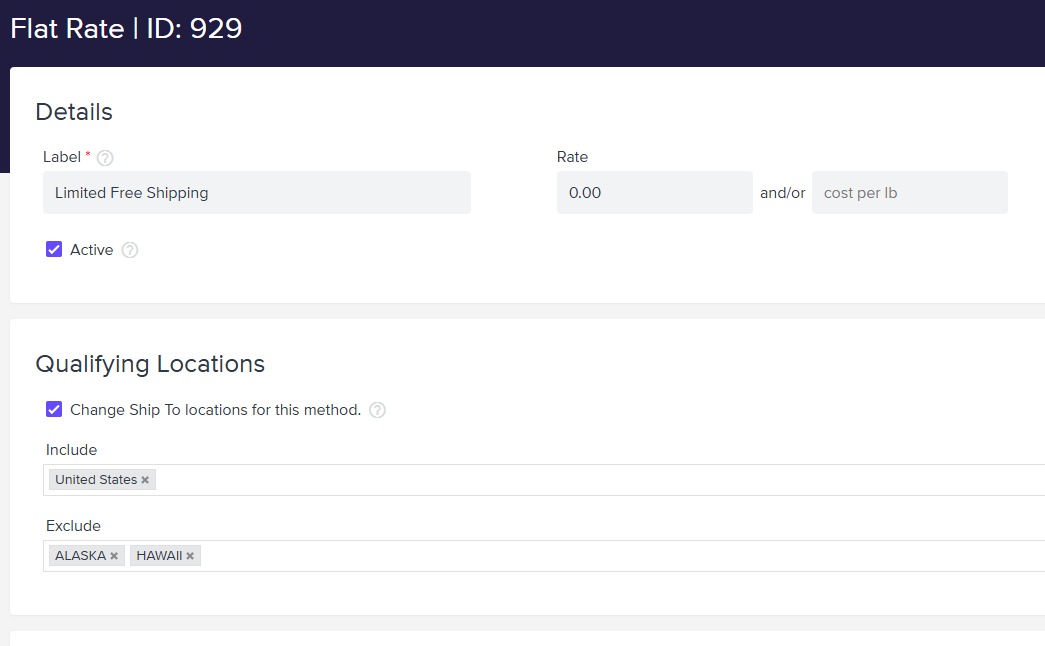Screen dimensions: 1045x646
Task: Click the Qualifying Locations section heading
Action: [150, 364]
